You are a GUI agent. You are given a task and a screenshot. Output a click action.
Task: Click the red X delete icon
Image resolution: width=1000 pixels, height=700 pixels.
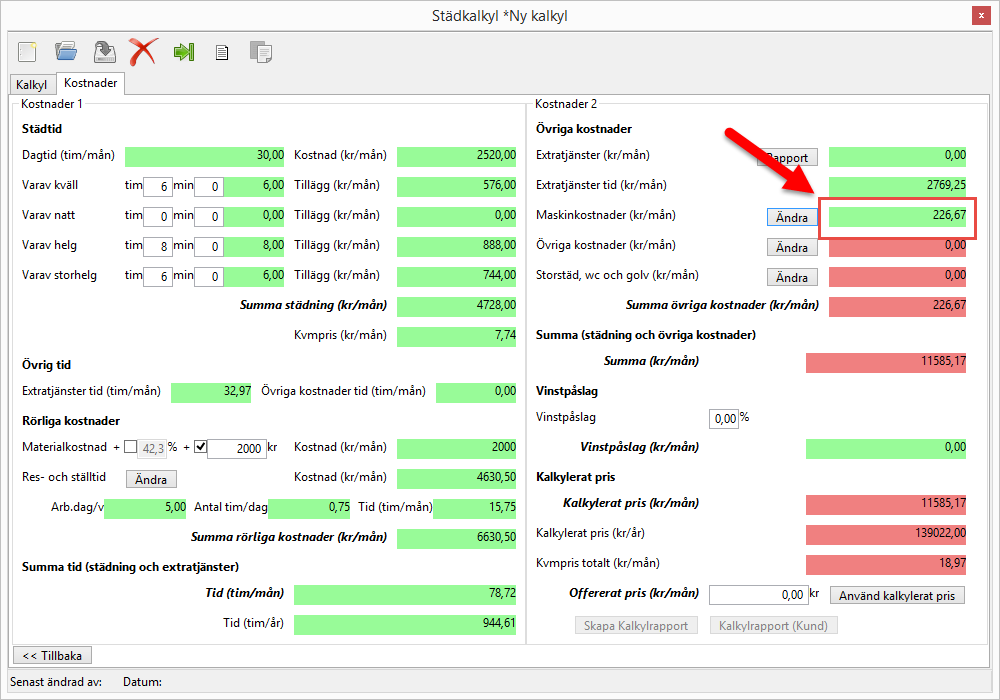(143, 51)
